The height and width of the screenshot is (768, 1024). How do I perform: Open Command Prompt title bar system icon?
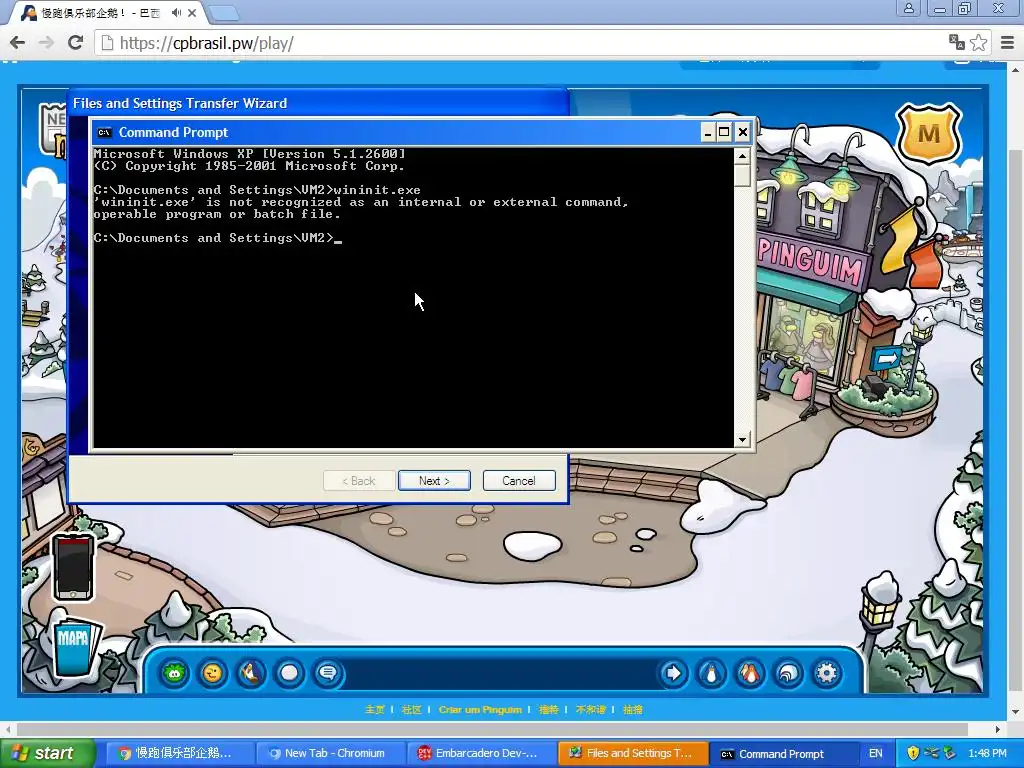pos(104,133)
